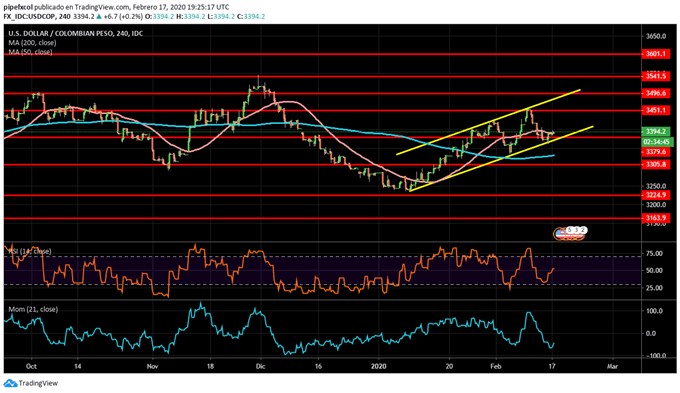Click the 50.00 RSI axis value
Image resolution: width=680 pixels, height=393 pixels.
655,270
